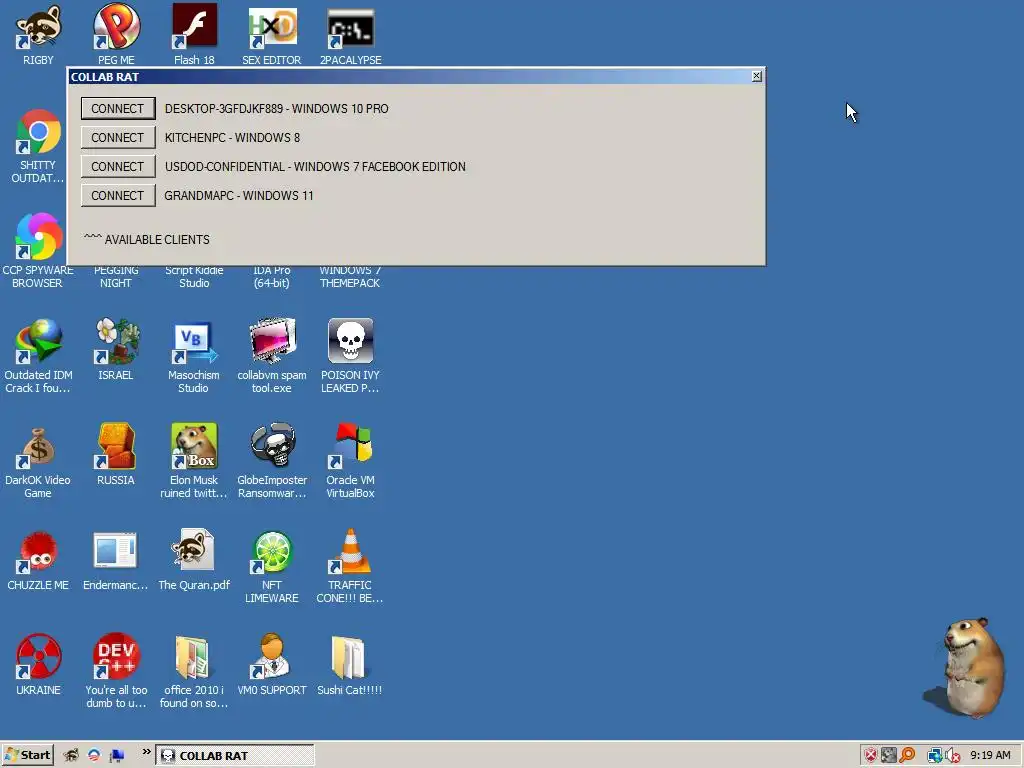Connect to the USDOD-CONFIDENTIAL client
The height and width of the screenshot is (768, 1024).
click(x=118, y=167)
